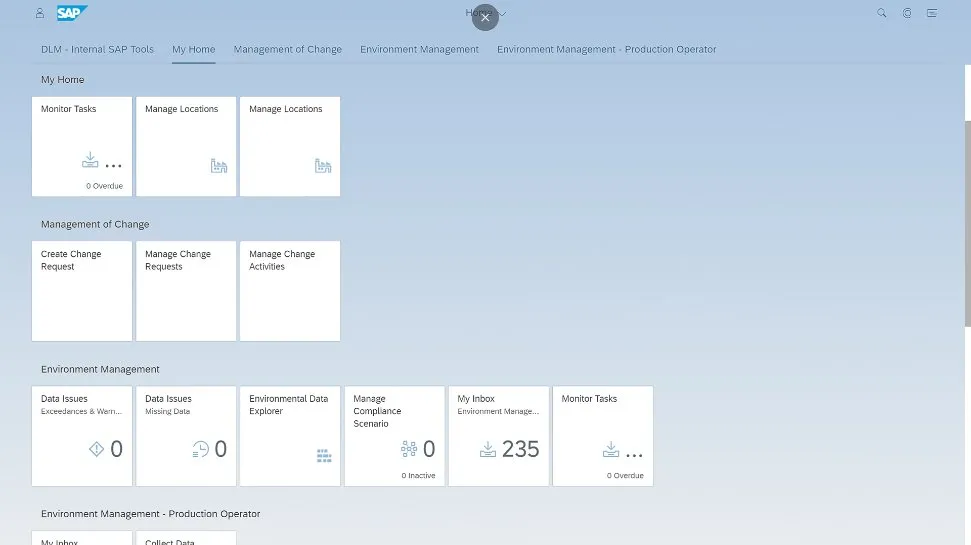The image size is (971, 545).
Task: Open My Inbox tile under Production Operator
Action: [x=82, y=538]
